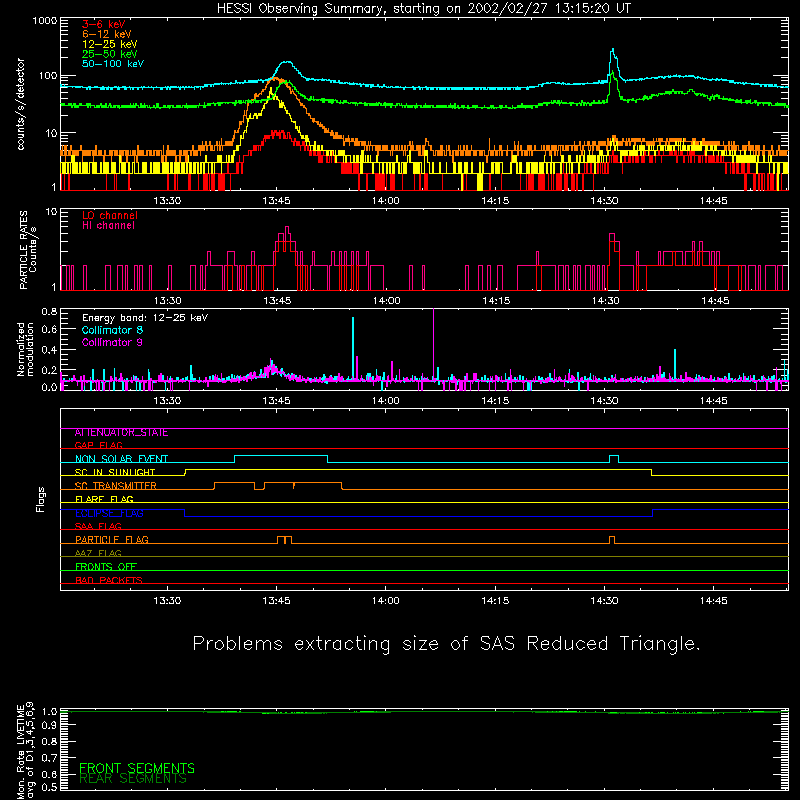Screen dimensions: 800x800
Task: Click the BAD_PACKETS flag label
Action: click(109, 580)
